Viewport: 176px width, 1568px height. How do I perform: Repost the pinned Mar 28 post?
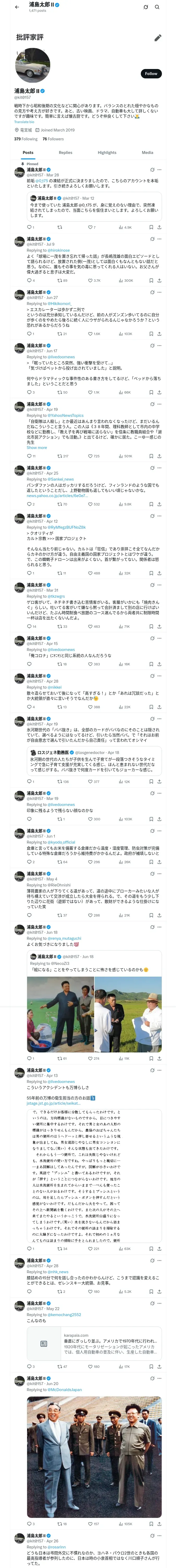coord(59,227)
